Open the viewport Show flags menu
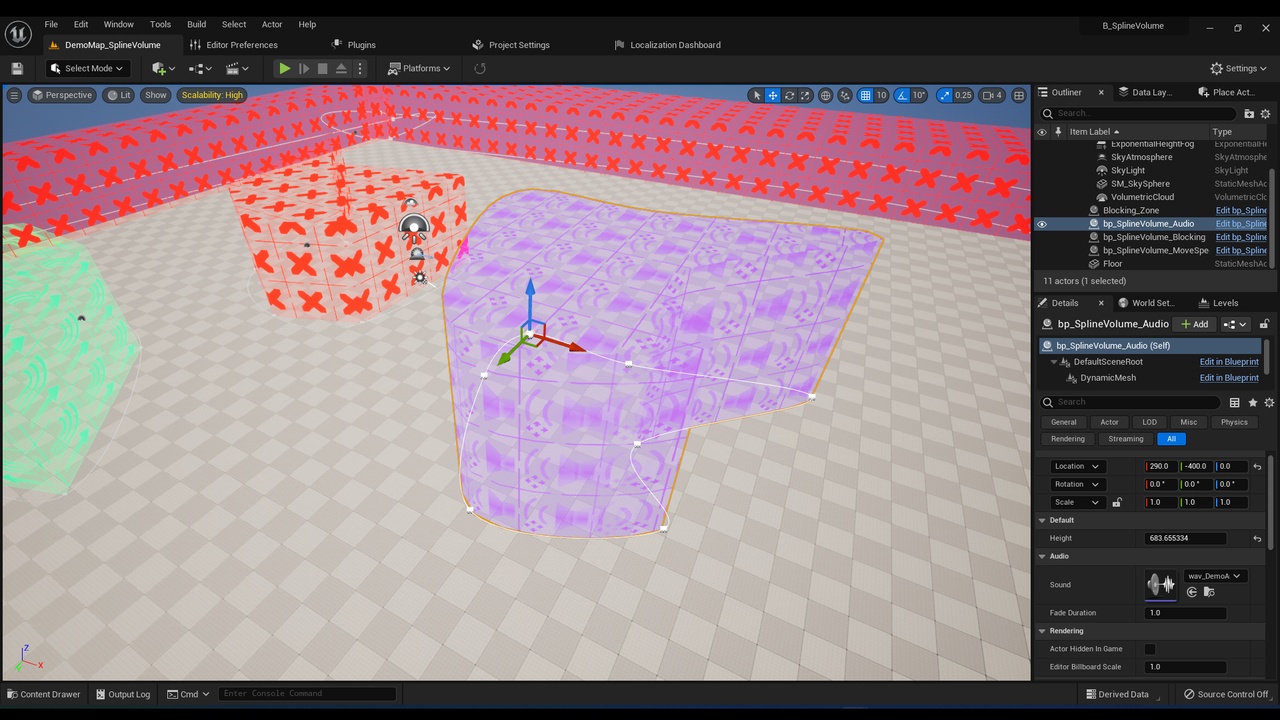 (156, 95)
